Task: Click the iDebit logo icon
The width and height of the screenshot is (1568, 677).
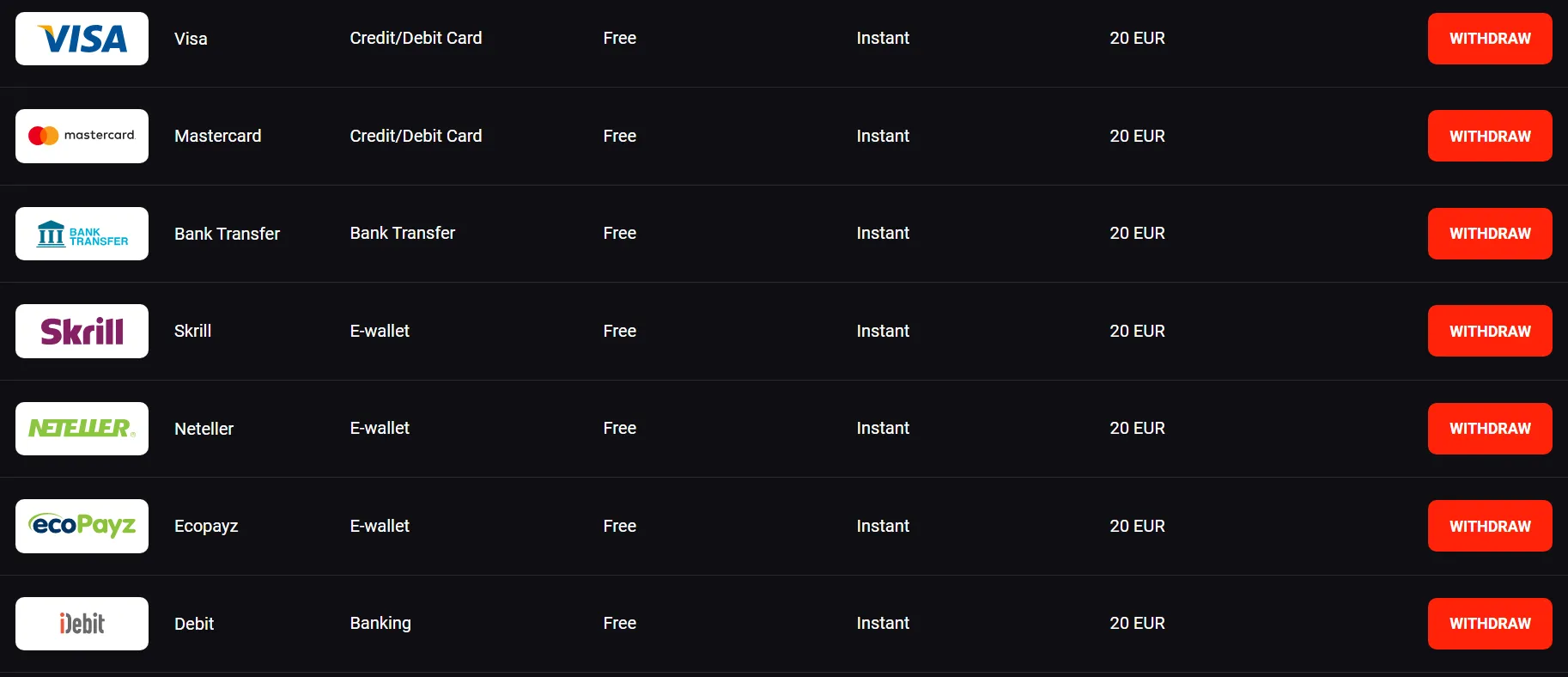Action: click(x=82, y=623)
